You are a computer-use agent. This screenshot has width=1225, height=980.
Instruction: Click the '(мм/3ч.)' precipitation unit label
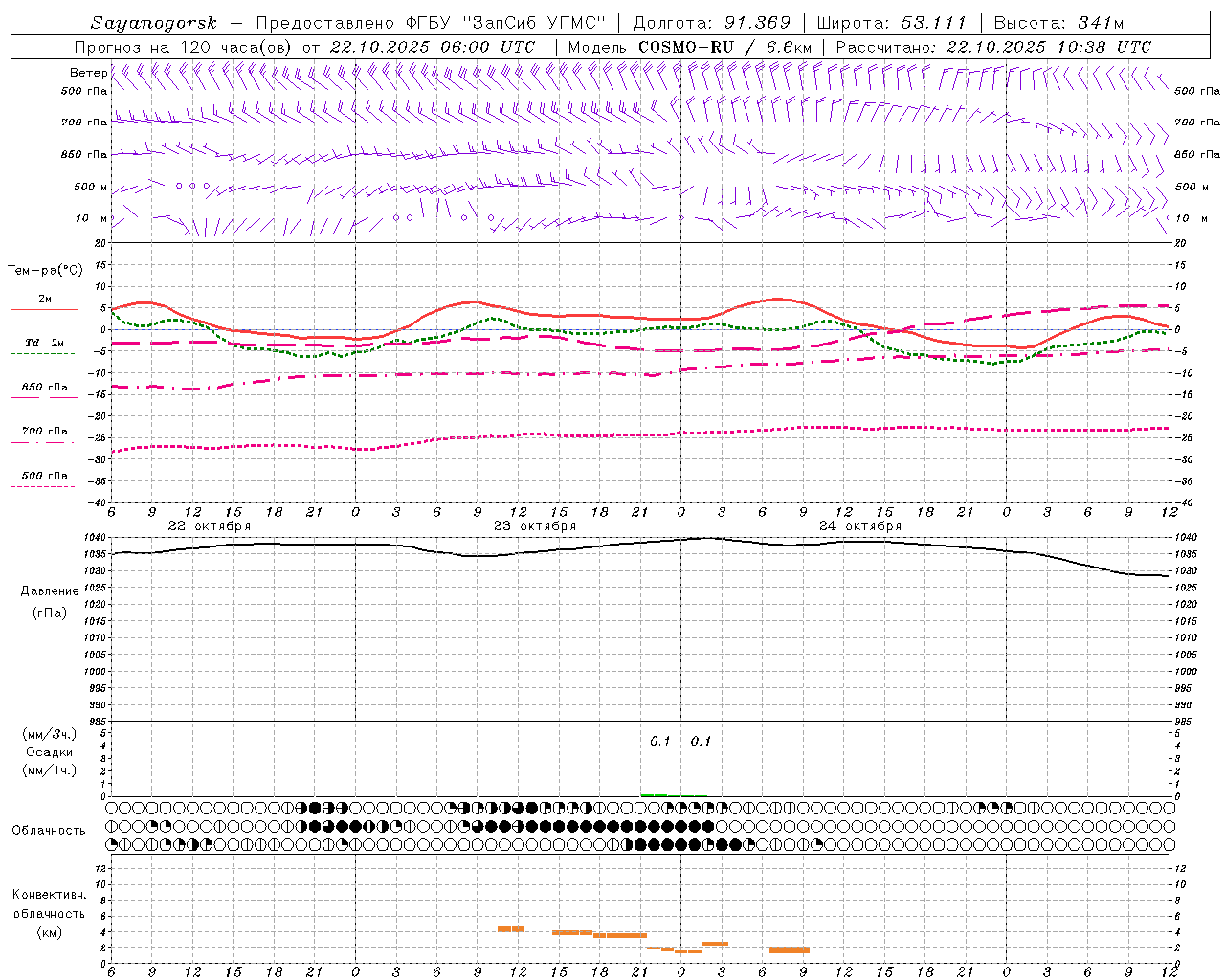[x=51, y=734]
